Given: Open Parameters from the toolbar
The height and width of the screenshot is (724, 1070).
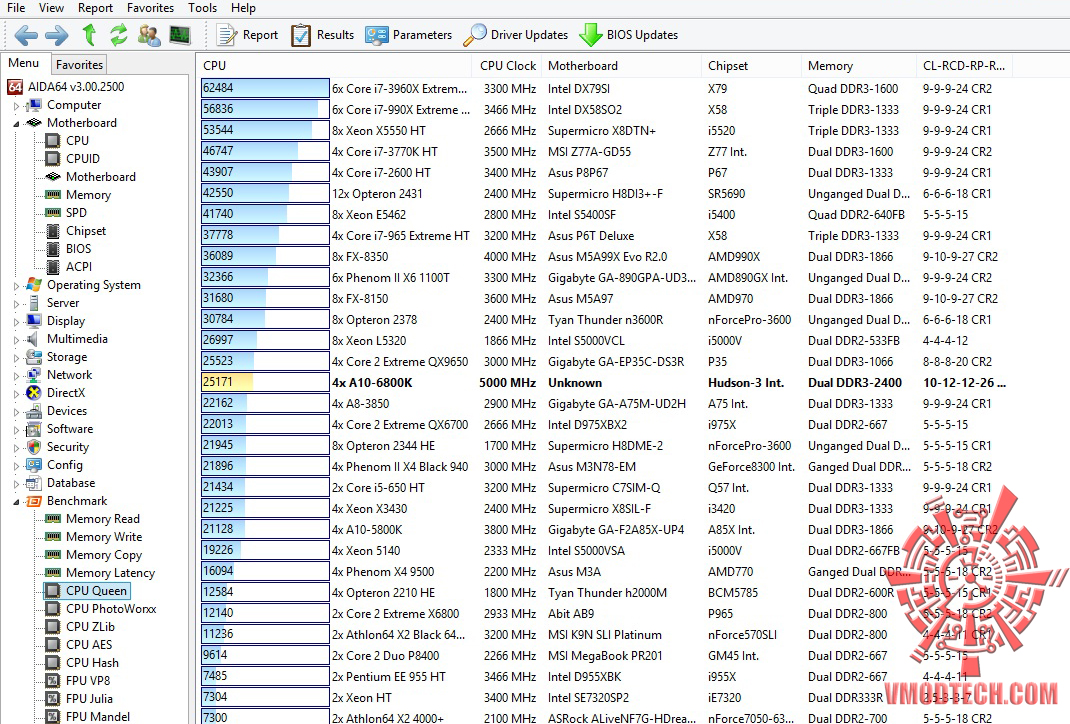Looking at the screenshot, I should [408, 35].
